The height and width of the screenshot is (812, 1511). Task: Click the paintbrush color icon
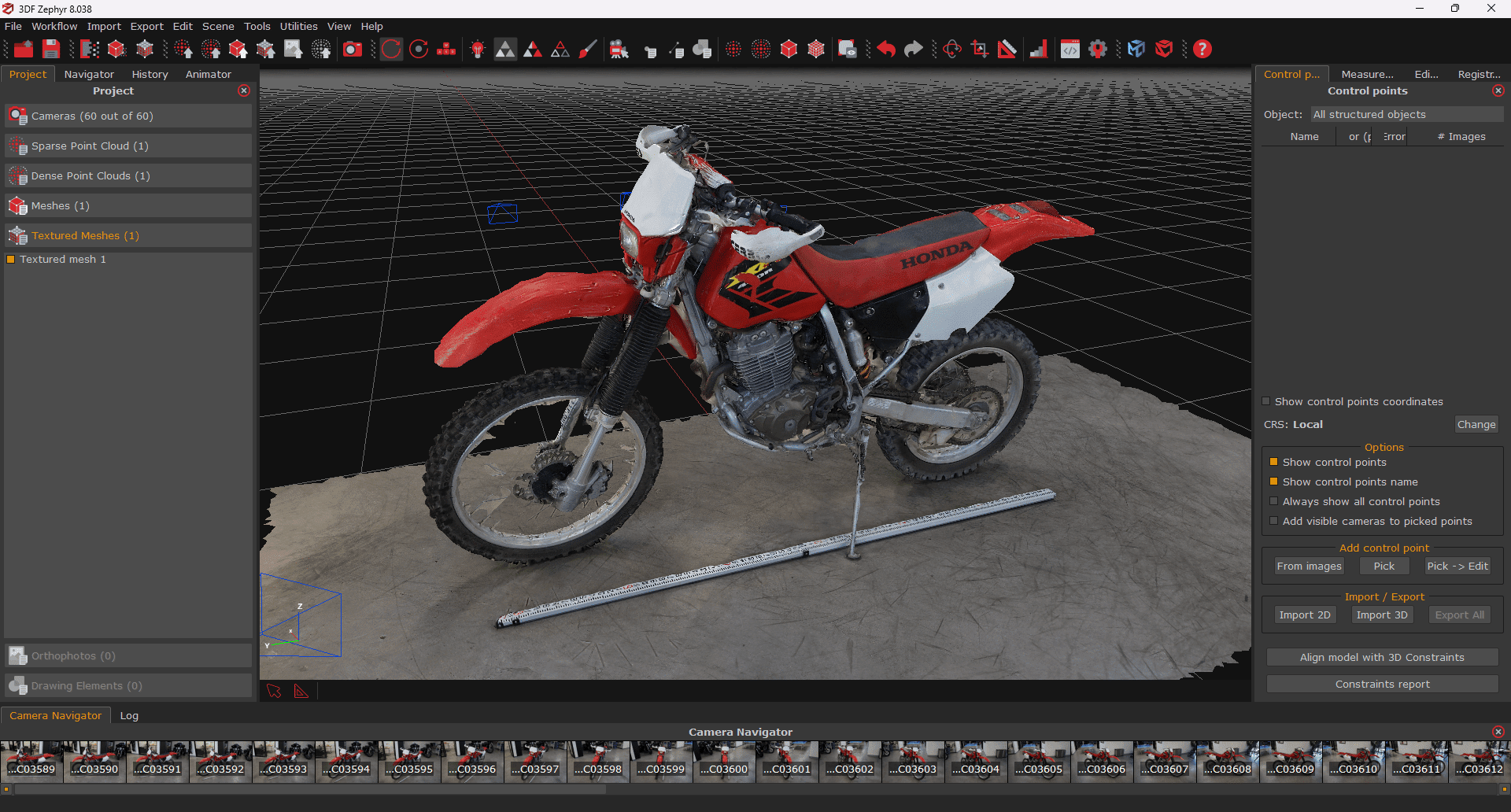pyautogui.click(x=588, y=50)
